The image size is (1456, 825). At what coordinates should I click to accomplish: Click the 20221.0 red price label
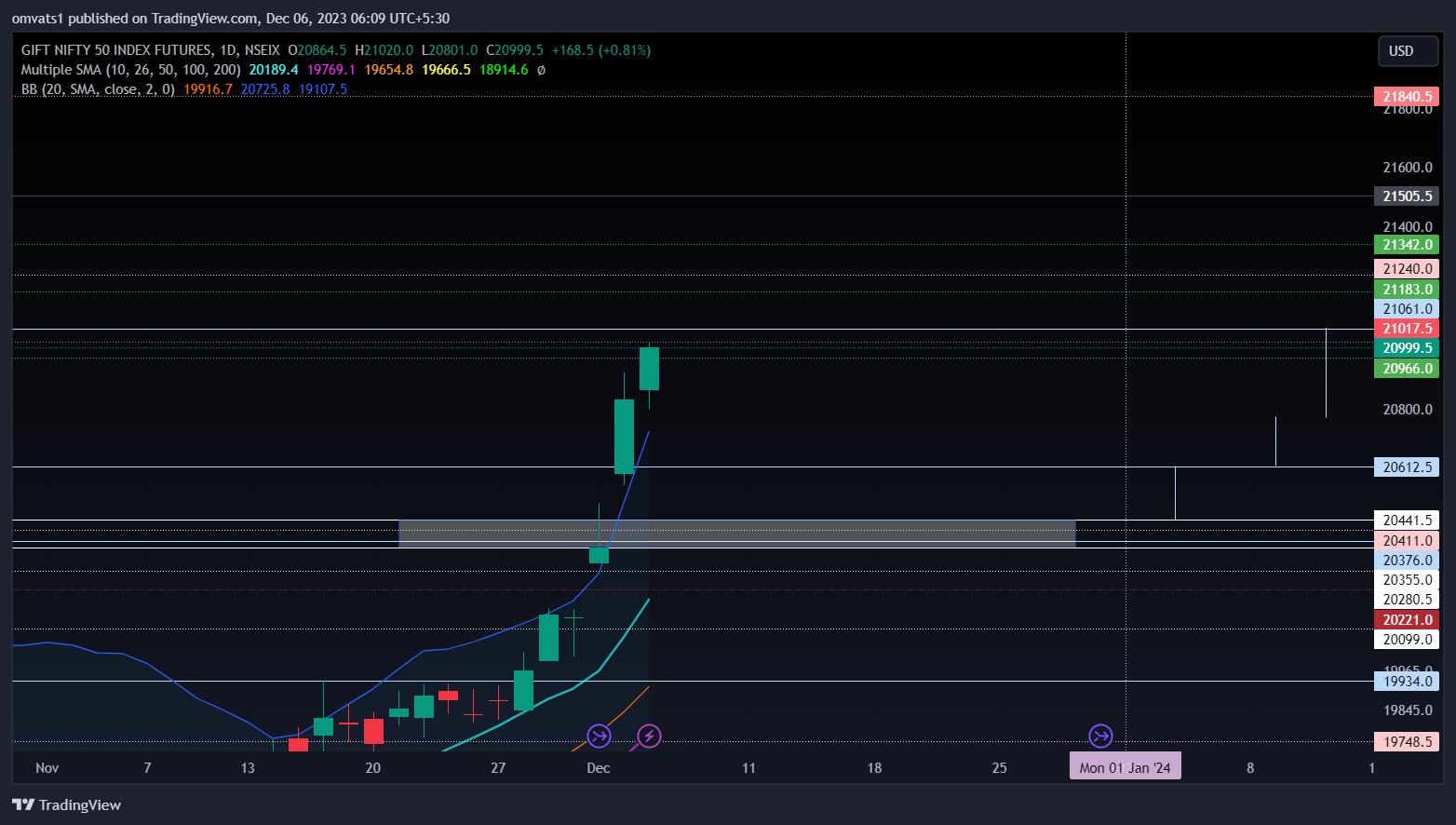pos(1407,620)
